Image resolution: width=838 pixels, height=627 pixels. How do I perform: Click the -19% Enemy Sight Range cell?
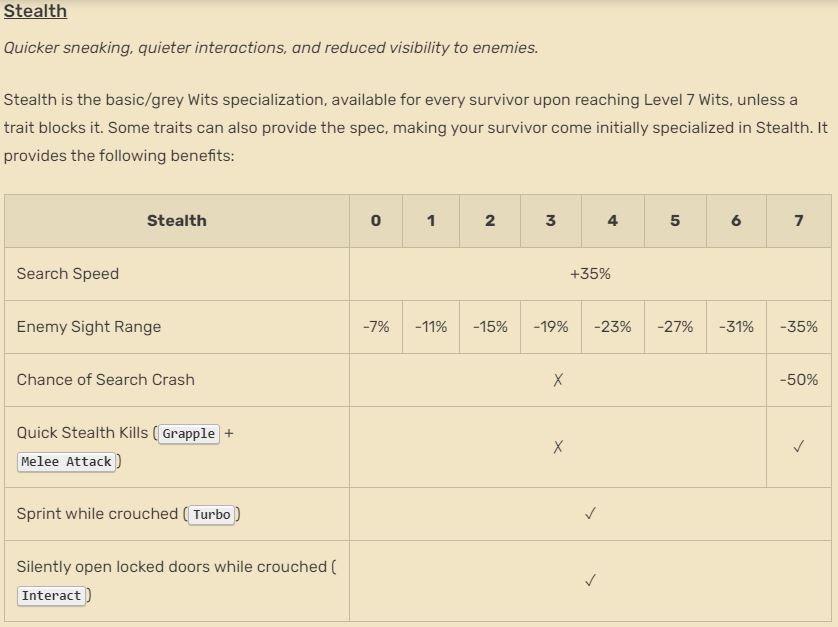coord(551,327)
